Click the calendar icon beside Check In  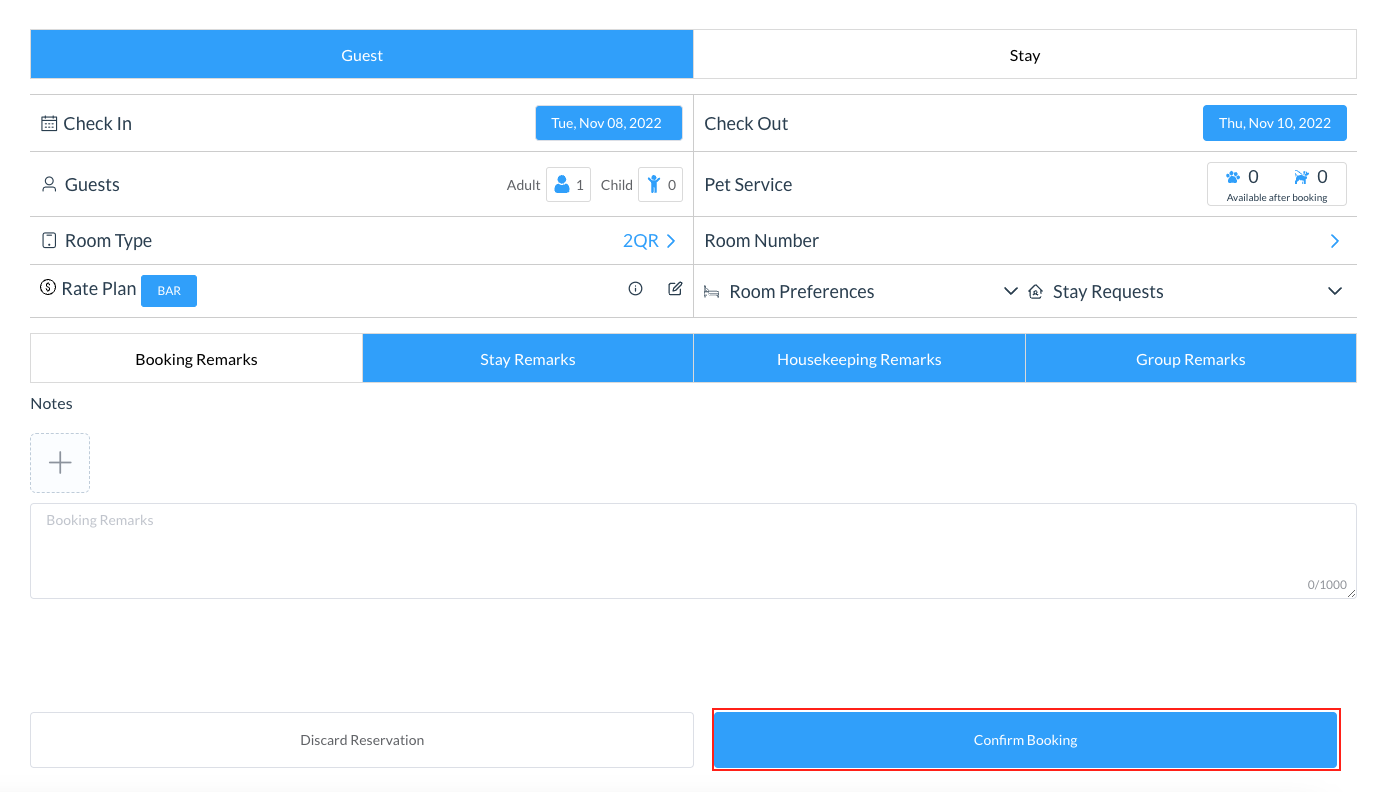[x=48, y=124]
